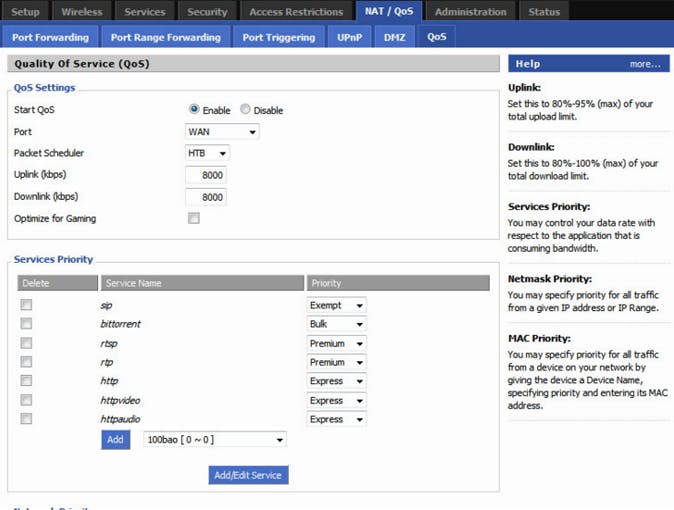The height and width of the screenshot is (510, 674).
Task: Check delete box for http service
Action: [26, 381]
